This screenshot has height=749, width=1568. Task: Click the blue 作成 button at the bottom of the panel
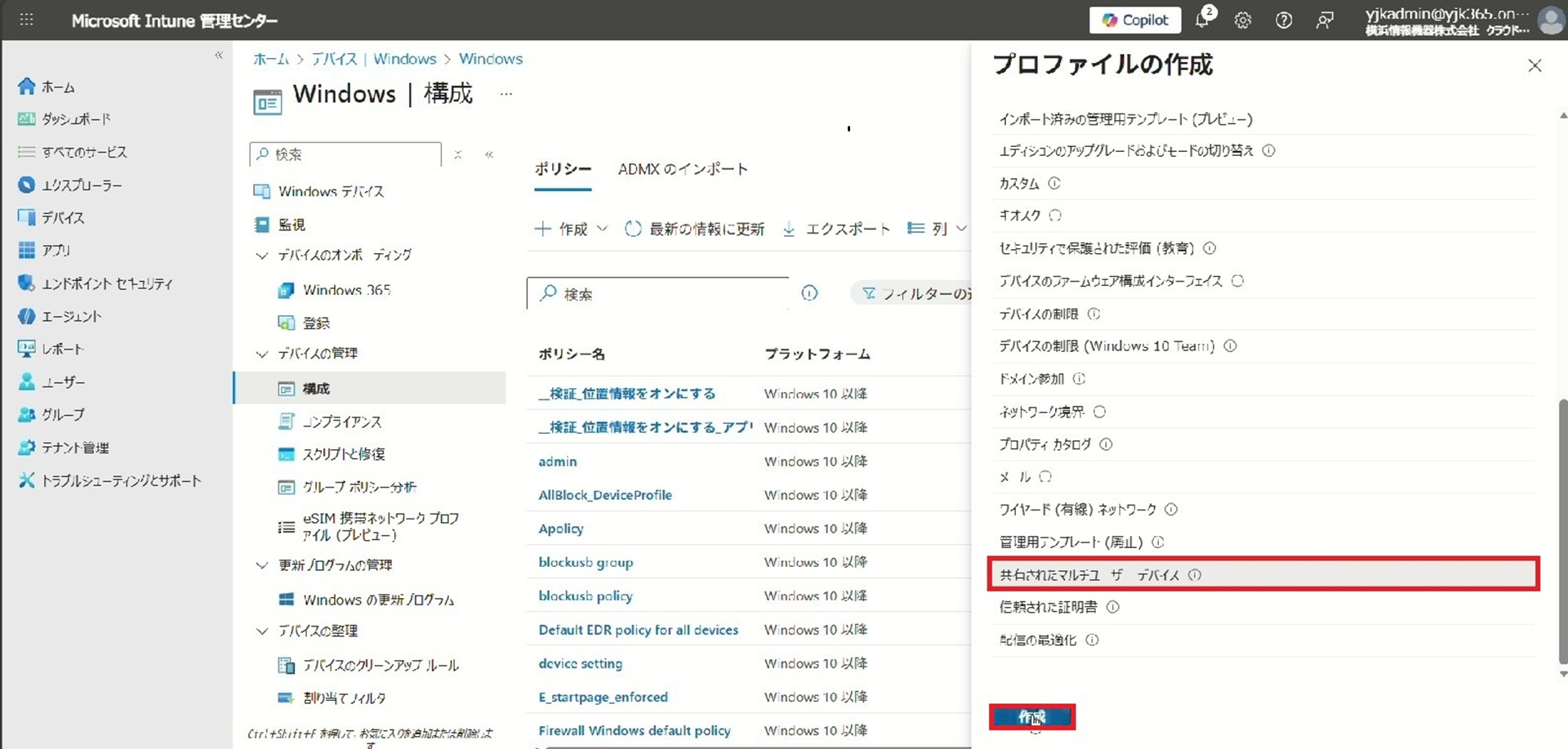click(x=1031, y=716)
